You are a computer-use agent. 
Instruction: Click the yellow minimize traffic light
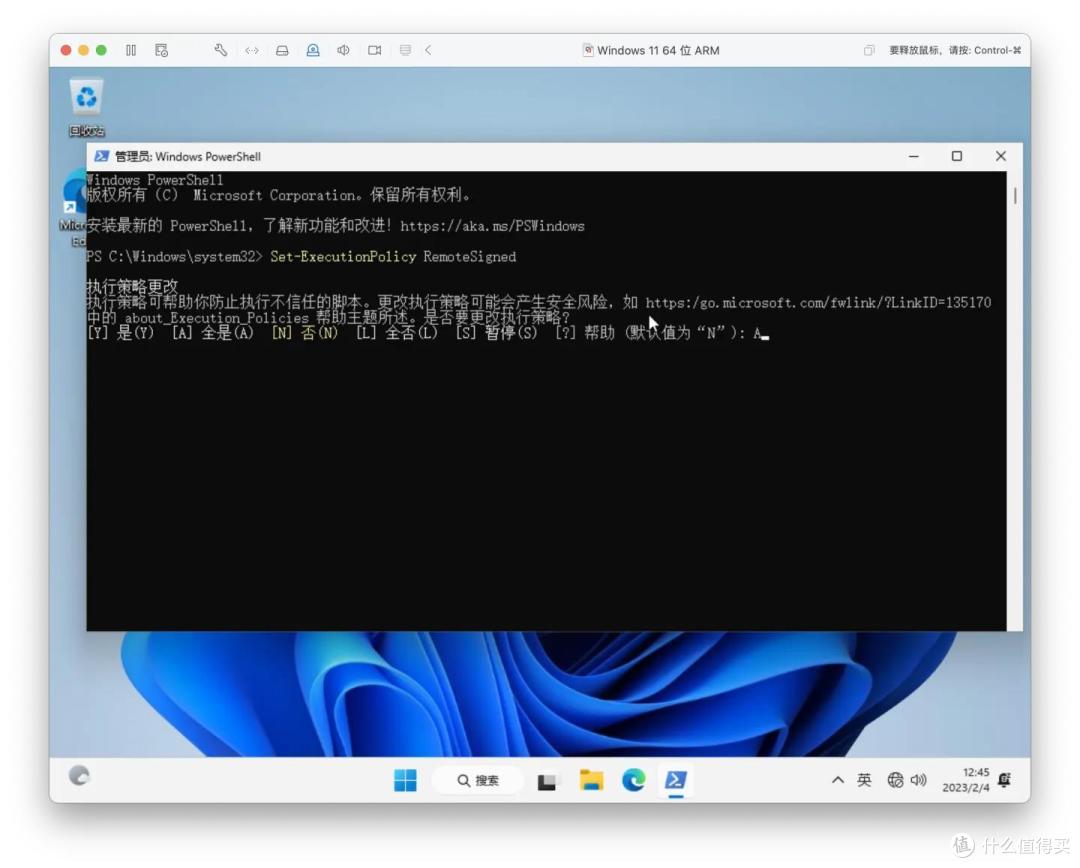click(83, 50)
